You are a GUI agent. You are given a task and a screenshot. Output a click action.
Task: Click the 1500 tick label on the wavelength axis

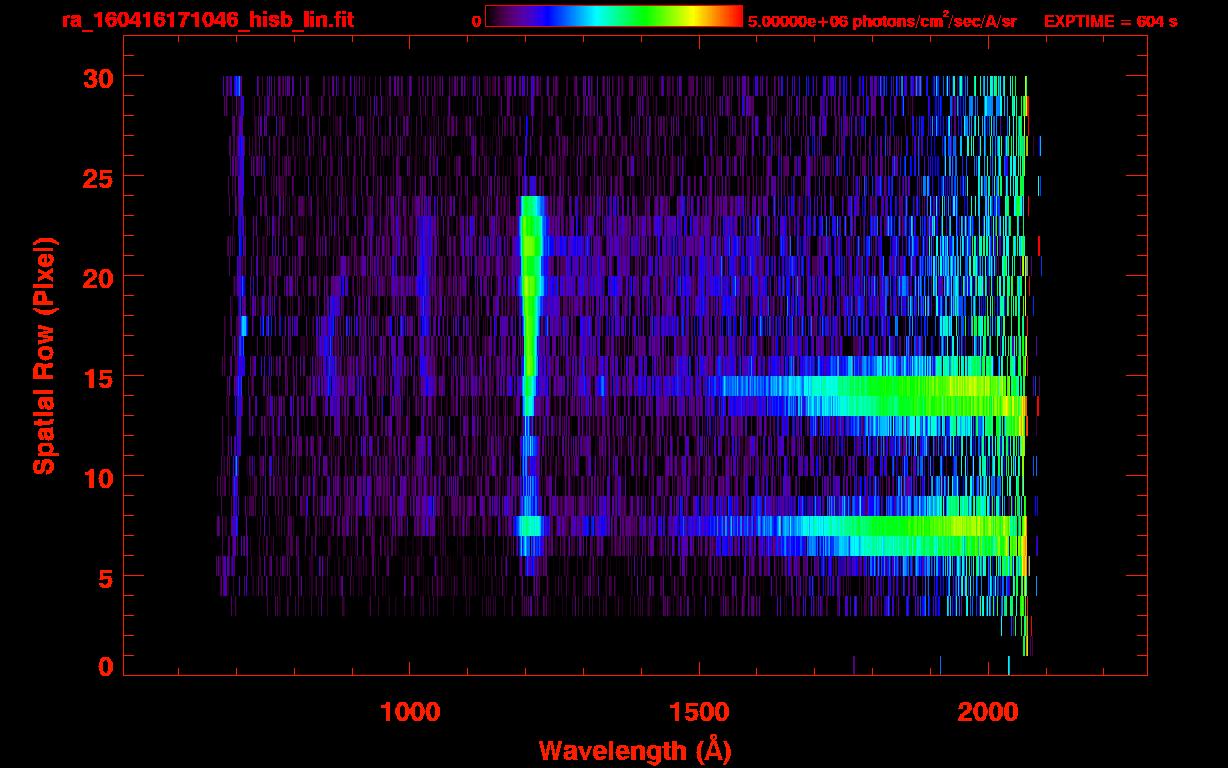coord(699,713)
